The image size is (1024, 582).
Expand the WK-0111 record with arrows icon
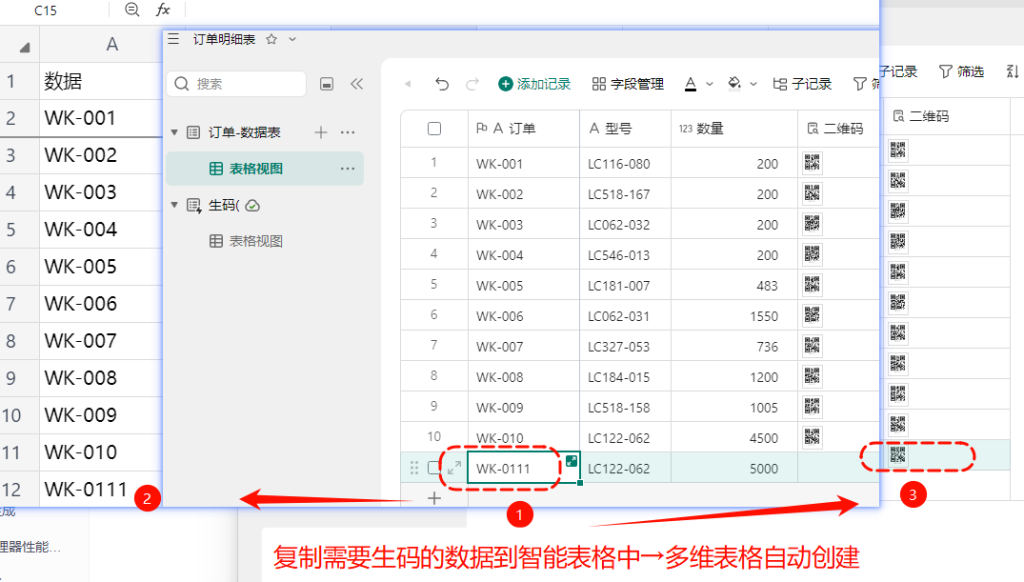(x=455, y=468)
